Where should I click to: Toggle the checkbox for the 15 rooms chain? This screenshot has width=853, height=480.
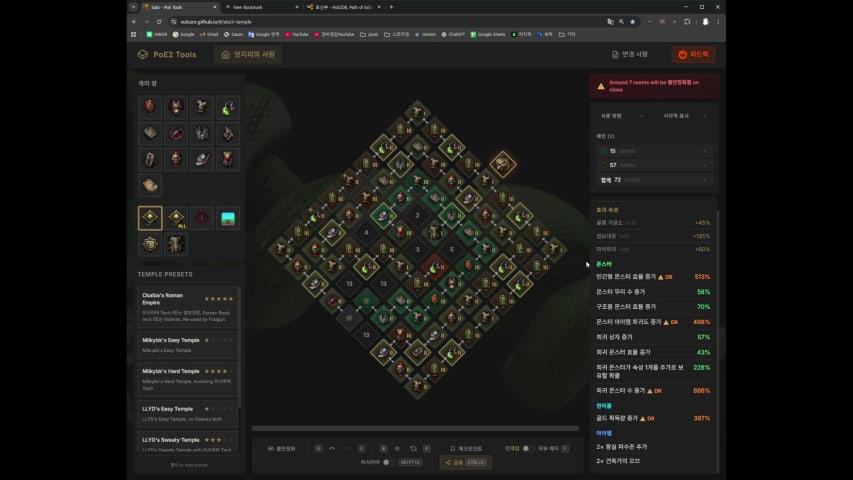(x=602, y=151)
